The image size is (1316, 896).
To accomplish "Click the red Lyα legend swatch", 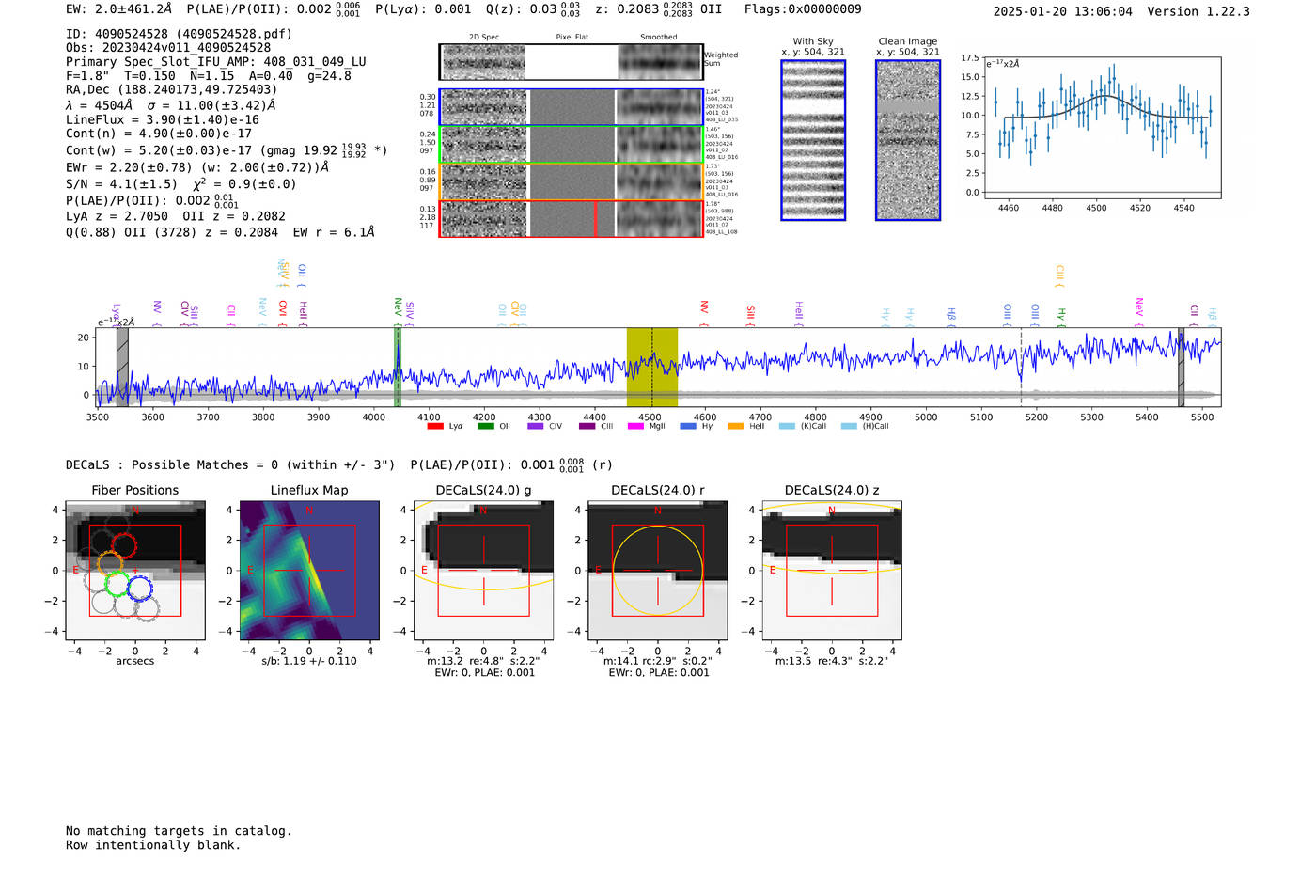I will (x=435, y=426).
